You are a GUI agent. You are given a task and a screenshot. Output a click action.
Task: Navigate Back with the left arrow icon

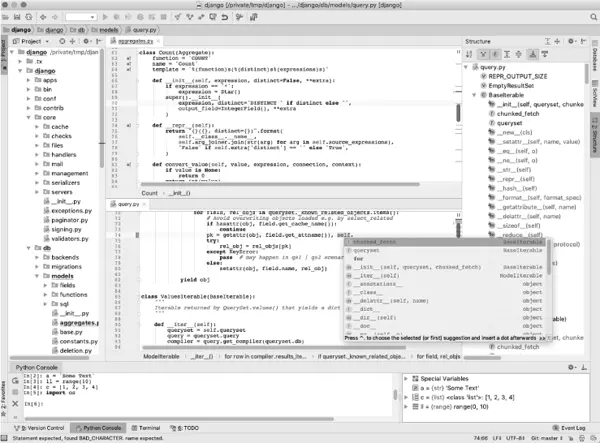point(43,17)
